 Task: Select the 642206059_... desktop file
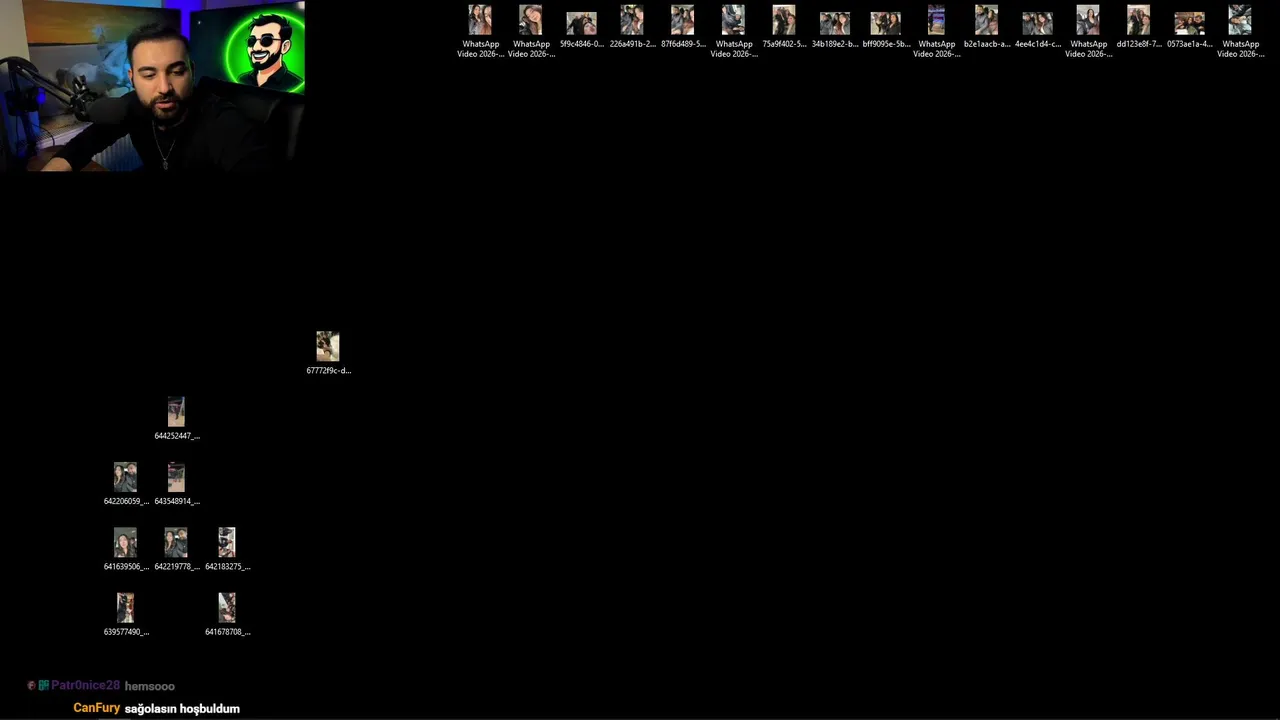point(126,484)
